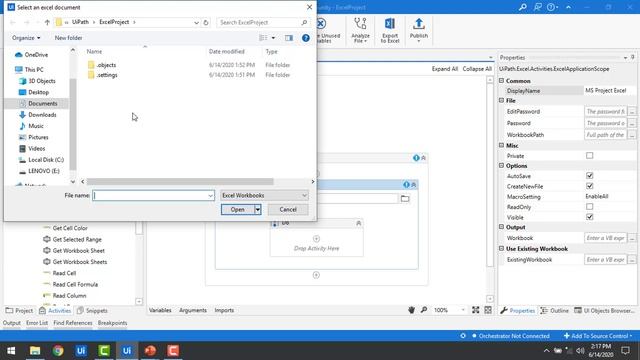The image size is (640, 360).
Task: Open the Variables tab
Action: [x=160, y=310]
